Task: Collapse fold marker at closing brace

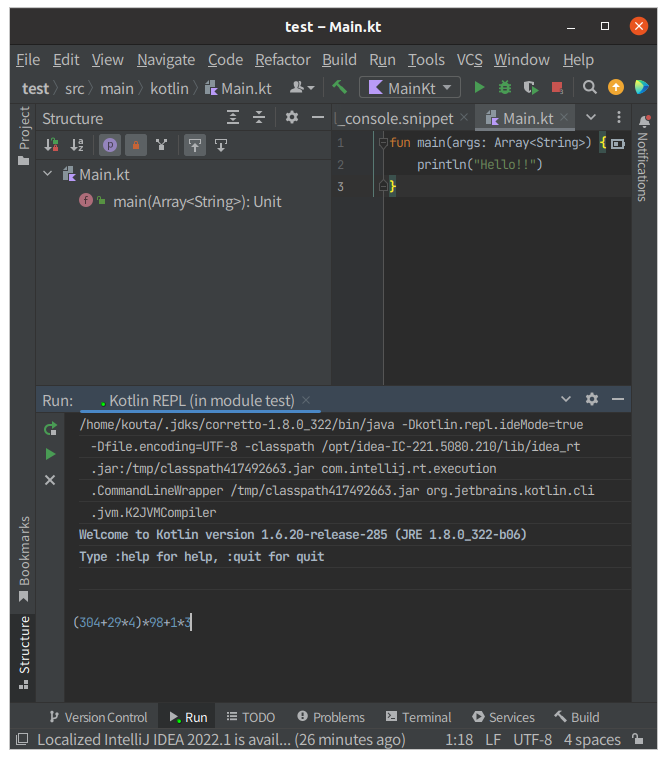Action: pos(383,186)
